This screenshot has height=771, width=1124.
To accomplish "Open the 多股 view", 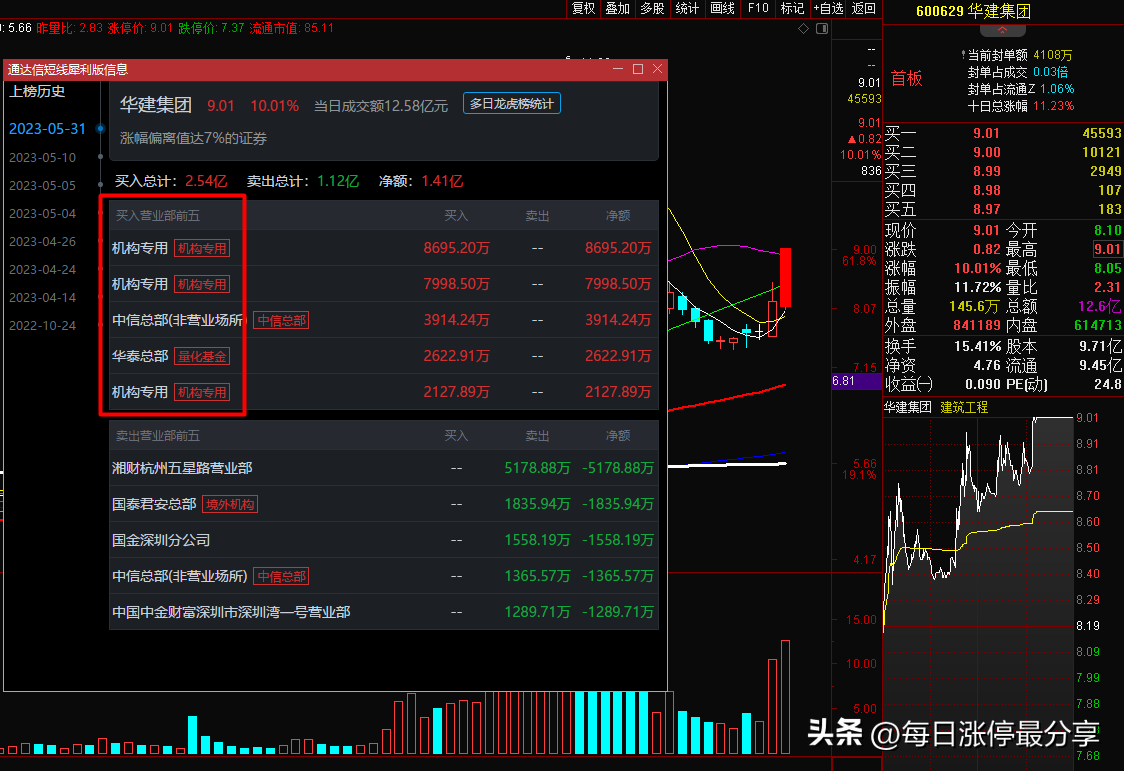I will pos(652,8).
